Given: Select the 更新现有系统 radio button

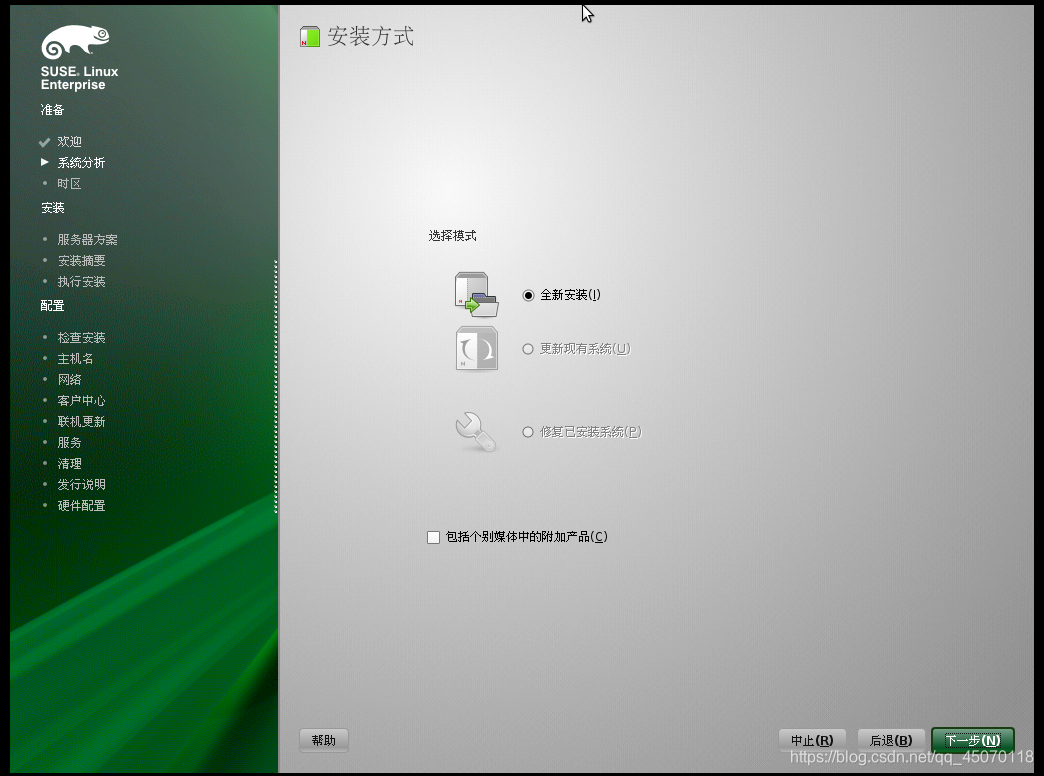Looking at the screenshot, I should [x=528, y=349].
